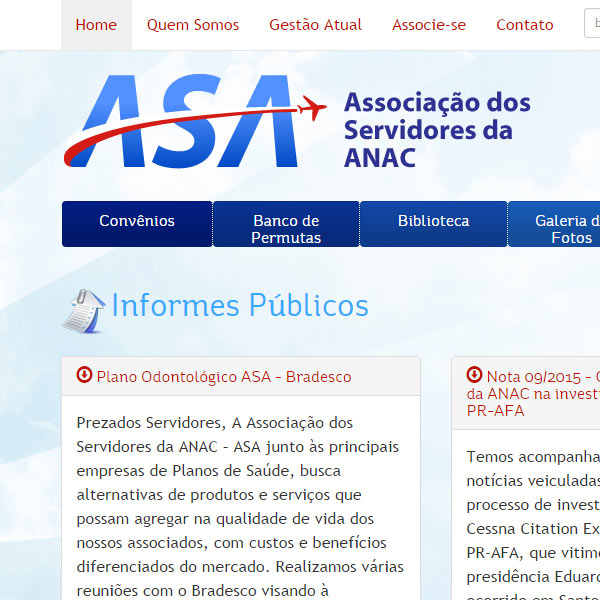Screen dimensions: 600x600
Task: Open the Contato page
Action: [525, 25]
